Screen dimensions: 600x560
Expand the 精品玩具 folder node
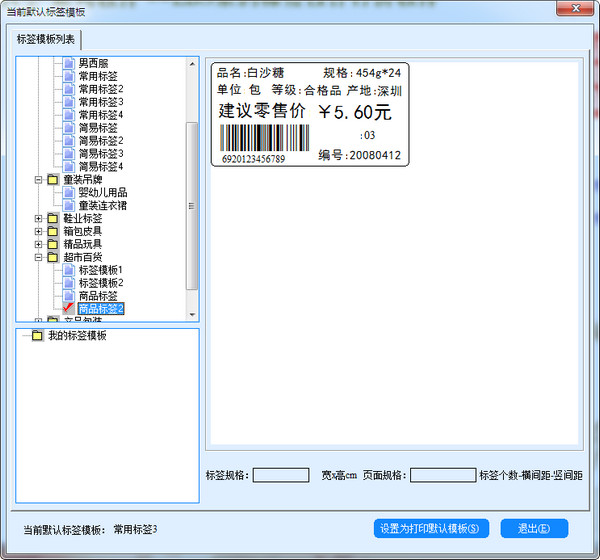(38, 244)
